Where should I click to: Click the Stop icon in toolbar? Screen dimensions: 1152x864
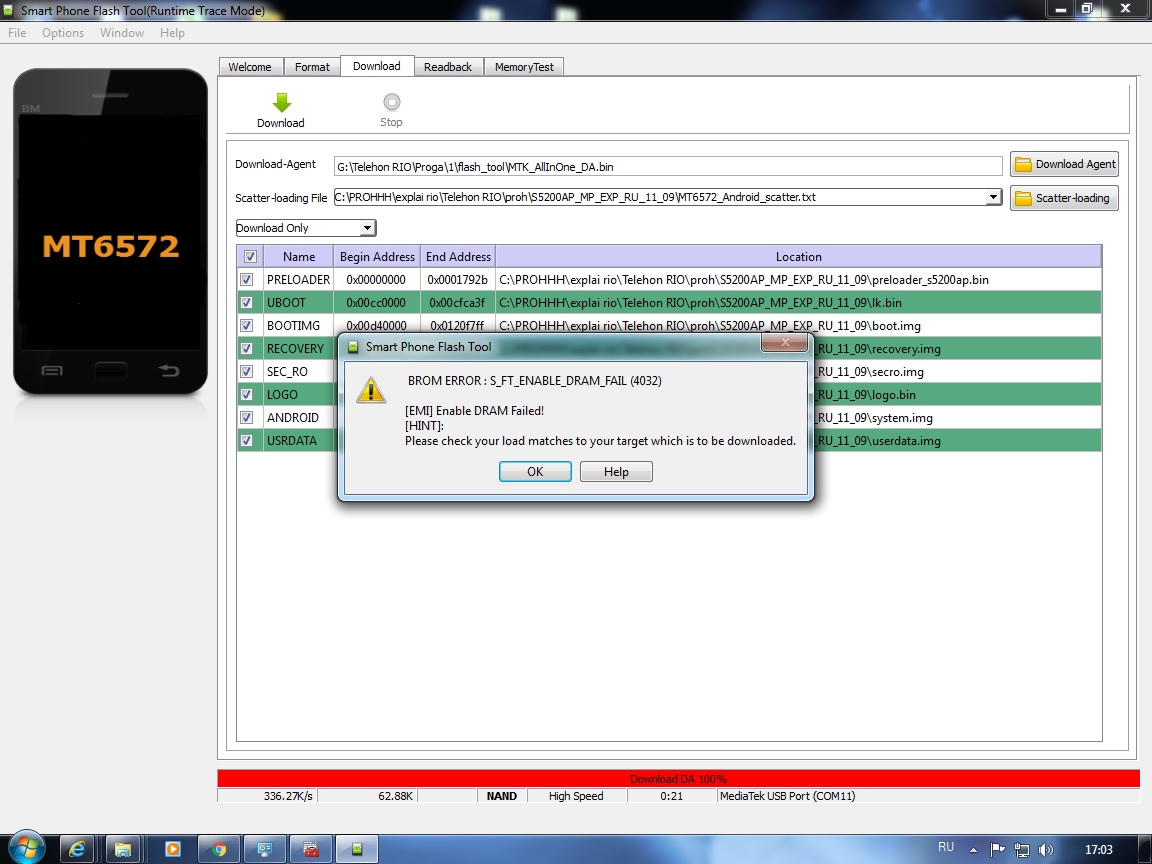click(392, 101)
